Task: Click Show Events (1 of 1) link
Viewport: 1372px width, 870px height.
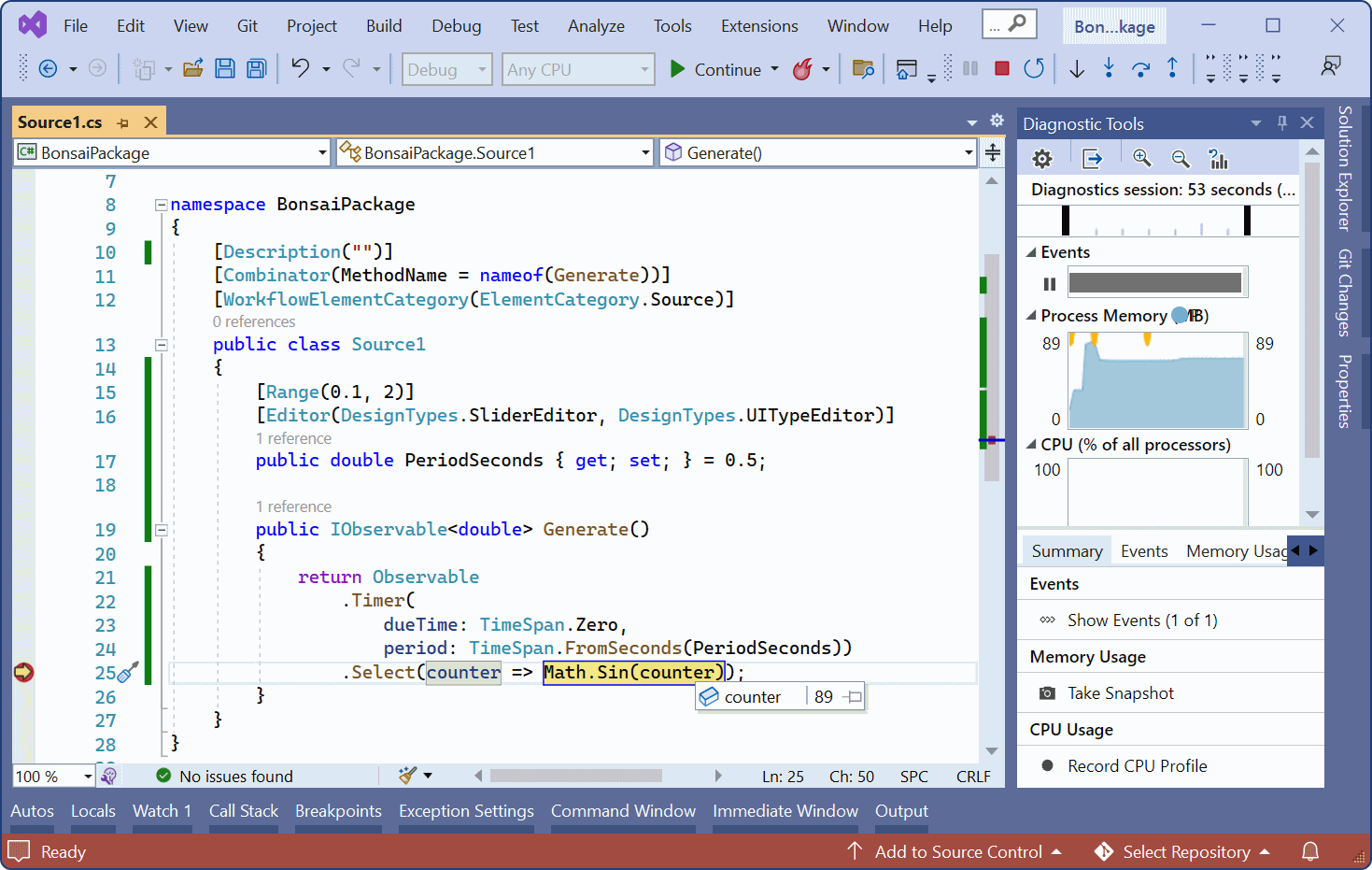Action: coord(1142,620)
